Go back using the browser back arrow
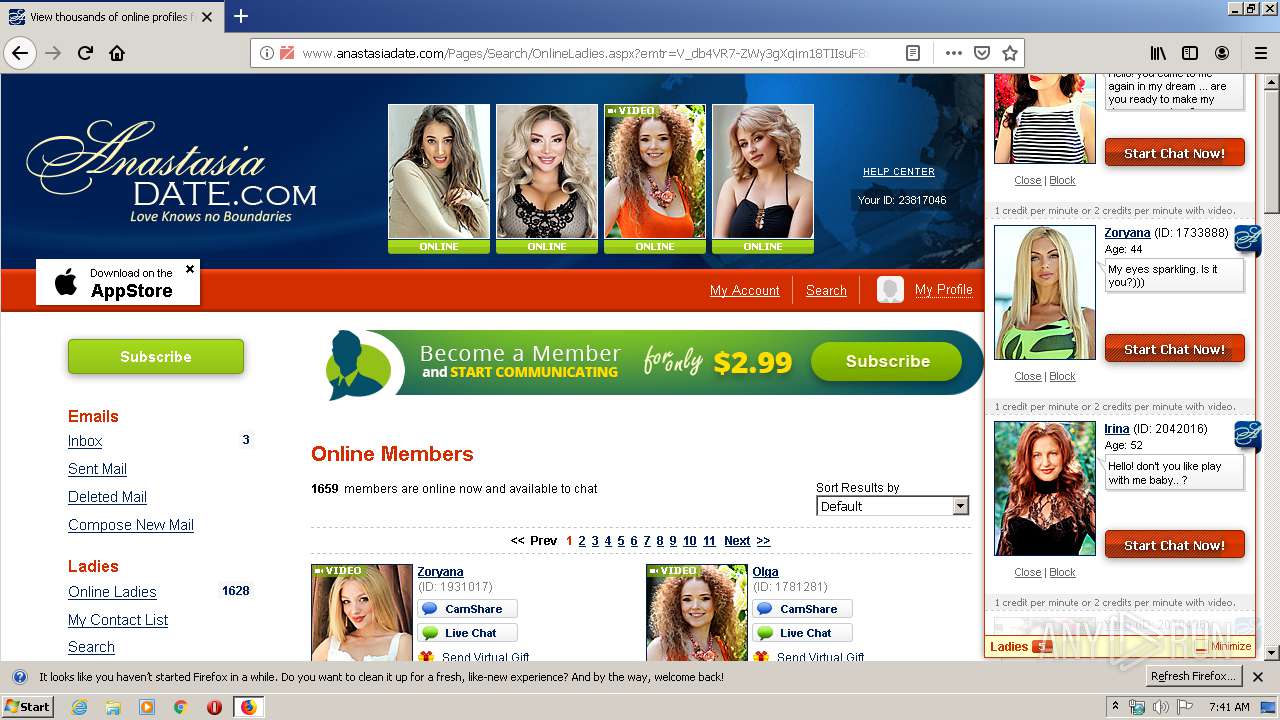Viewport: 1280px width, 720px height. [20, 53]
